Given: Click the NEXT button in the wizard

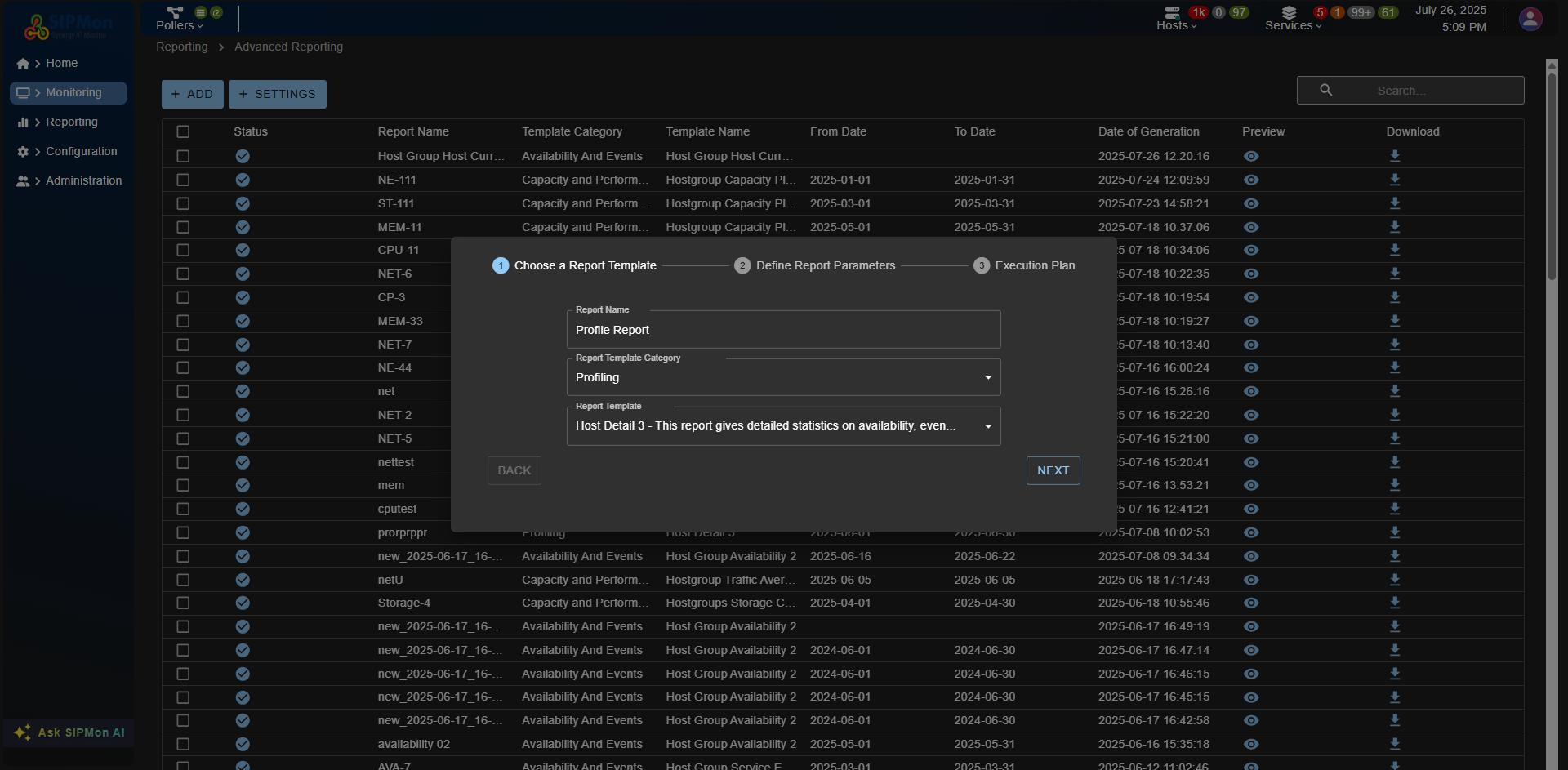Looking at the screenshot, I should pyautogui.click(x=1053, y=470).
